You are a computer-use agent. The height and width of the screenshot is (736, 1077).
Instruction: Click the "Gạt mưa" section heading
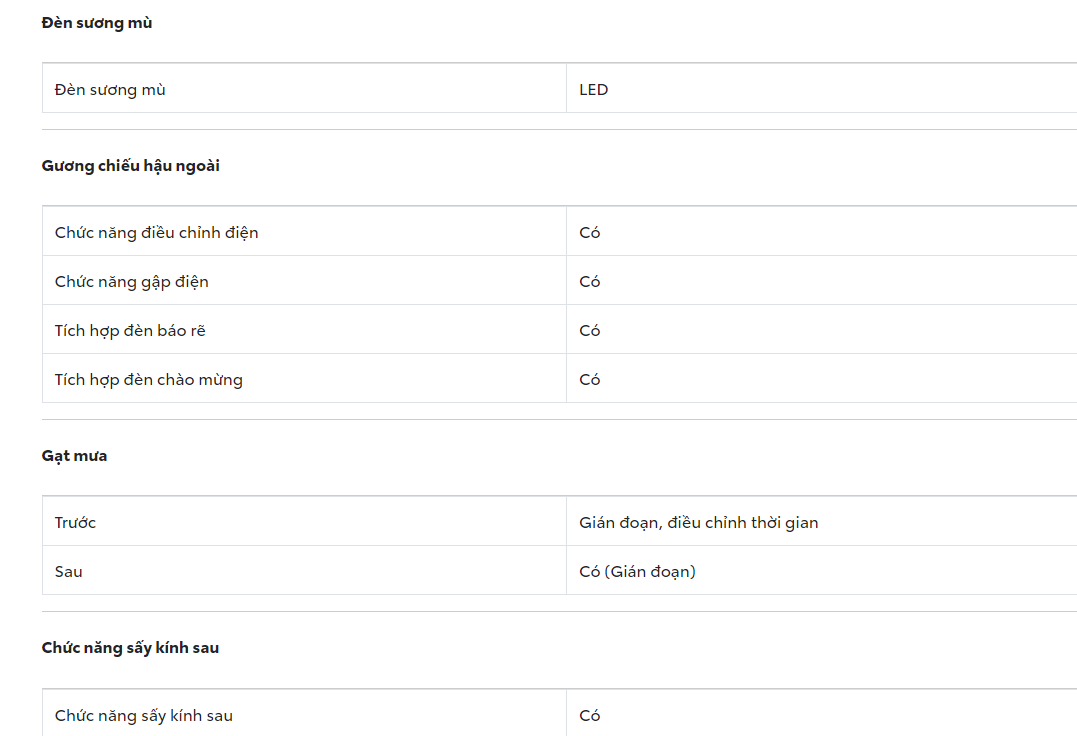(75, 456)
